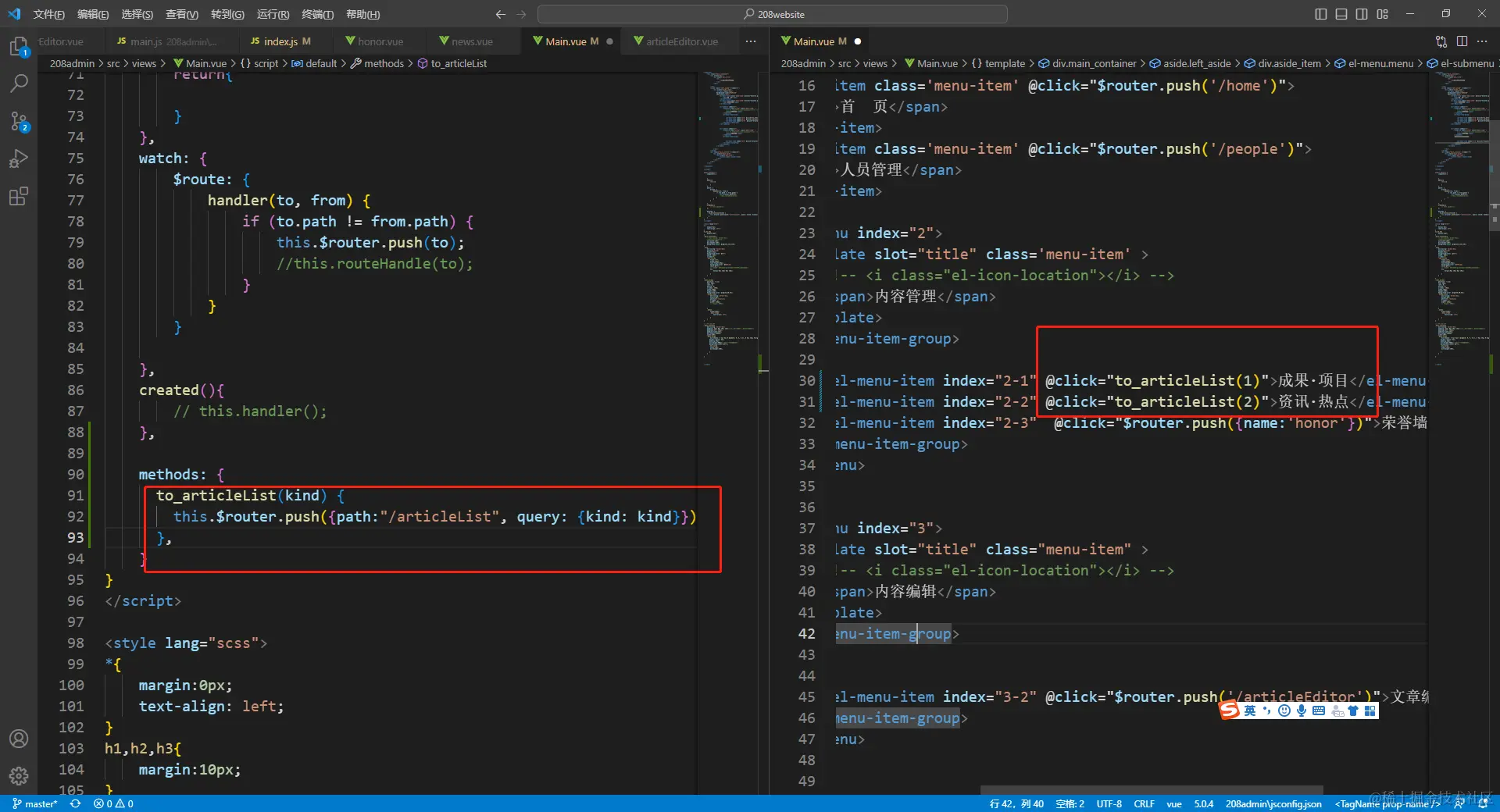Viewport: 1500px width, 812px height.
Task: Click the Sogou input method S icon
Action: tap(1230, 710)
